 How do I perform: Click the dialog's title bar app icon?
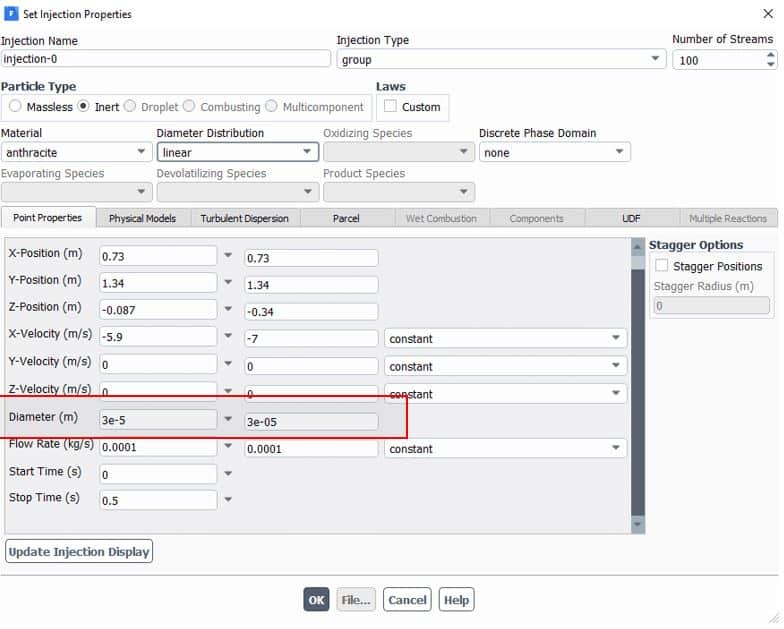point(11,14)
